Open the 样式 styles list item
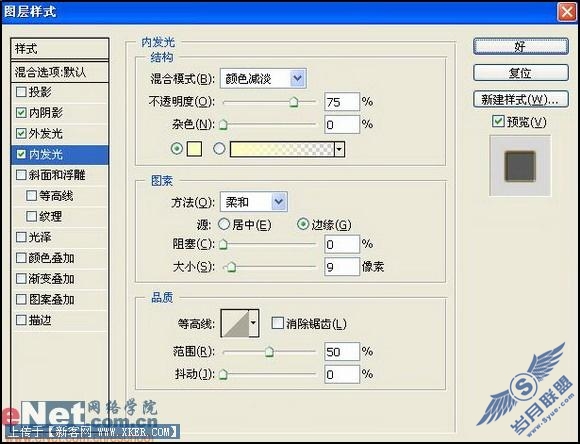 point(60,48)
